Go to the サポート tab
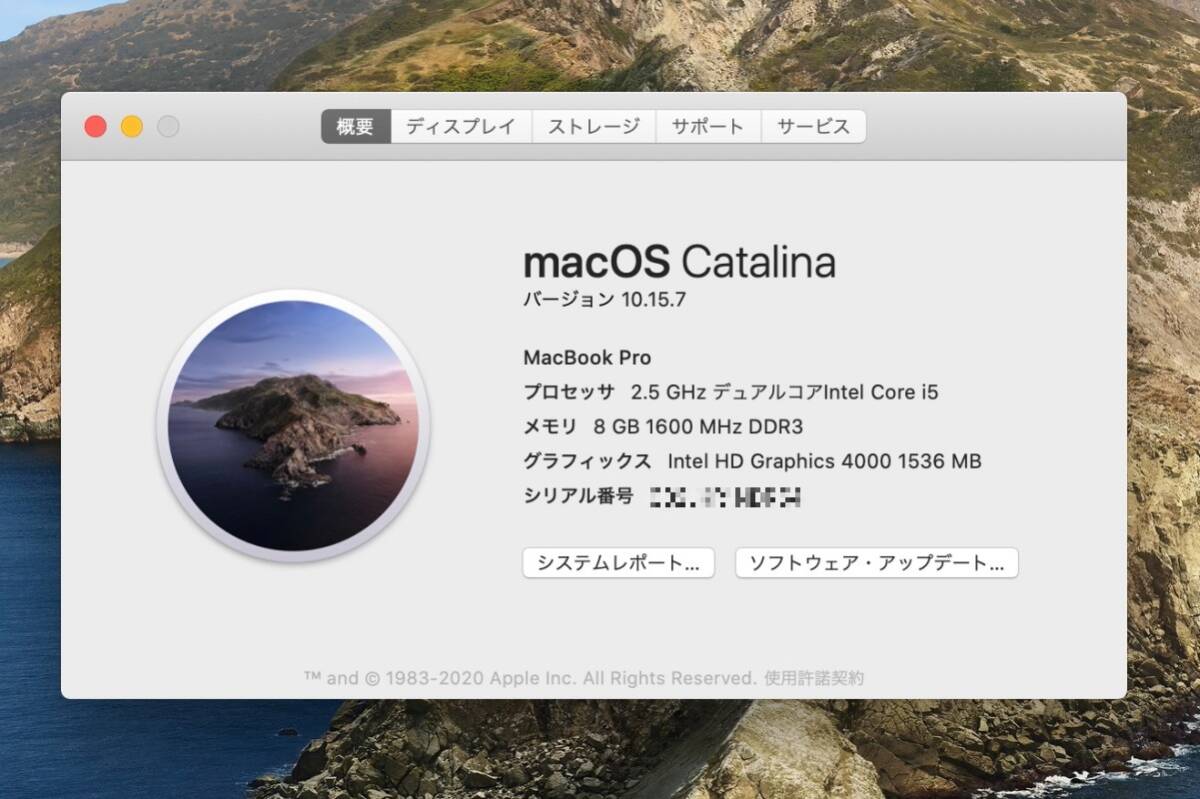The image size is (1200, 799). point(708,127)
